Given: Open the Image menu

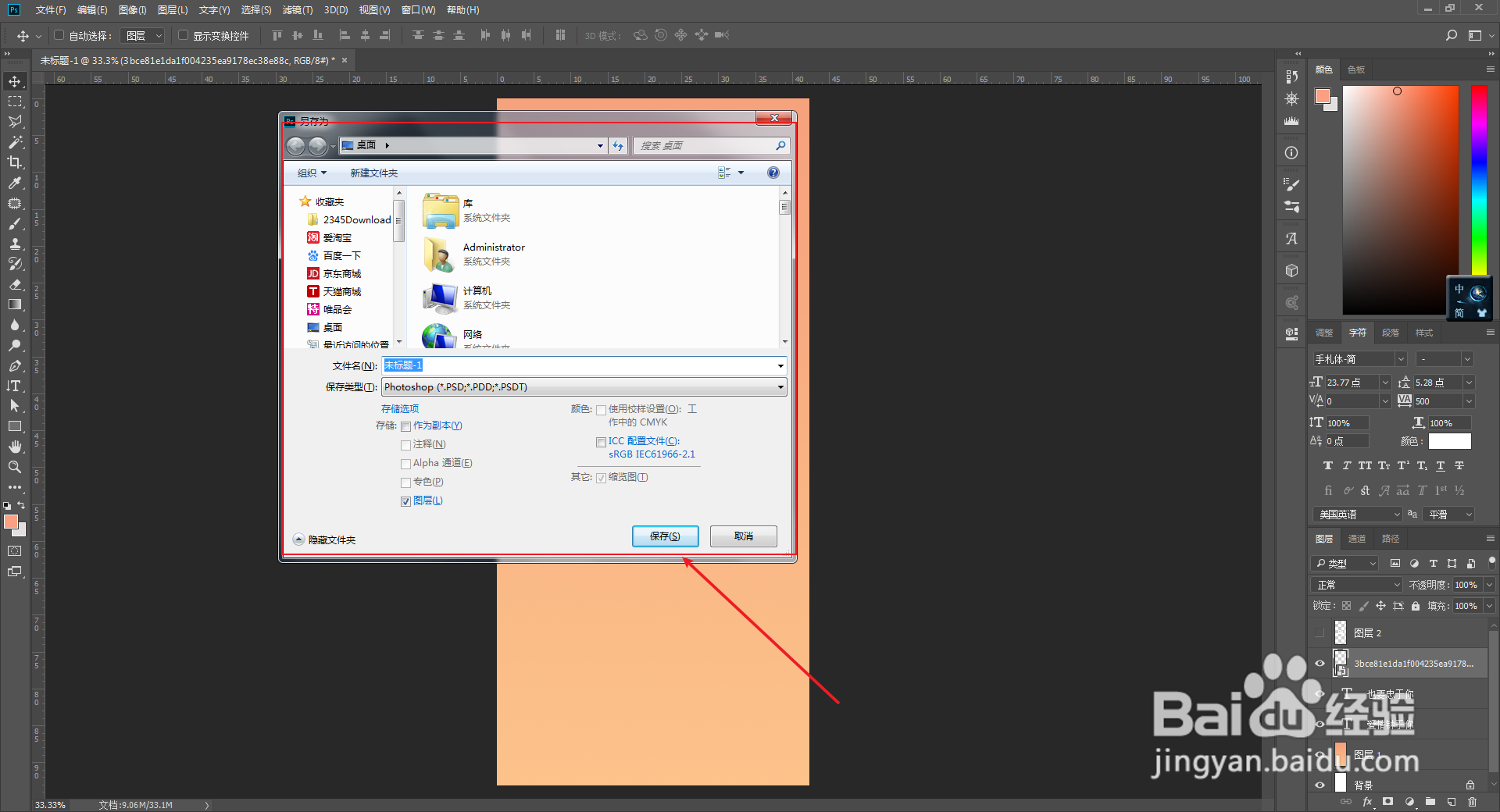Looking at the screenshot, I should click(132, 10).
